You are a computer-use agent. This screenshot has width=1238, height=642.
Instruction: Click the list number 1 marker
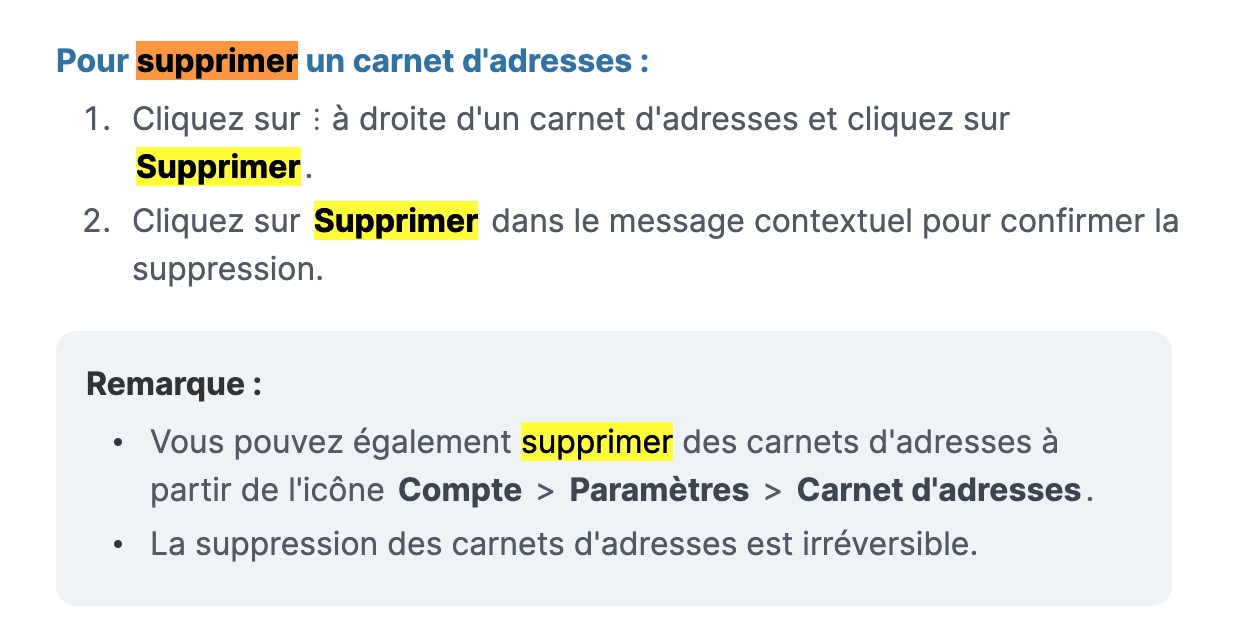click(96, 119)
